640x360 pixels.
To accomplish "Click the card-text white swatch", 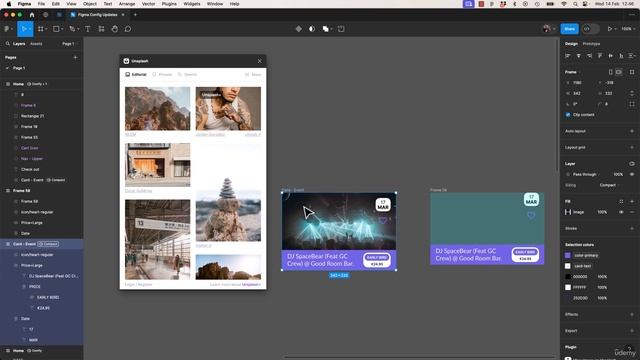I will point(568,266).
